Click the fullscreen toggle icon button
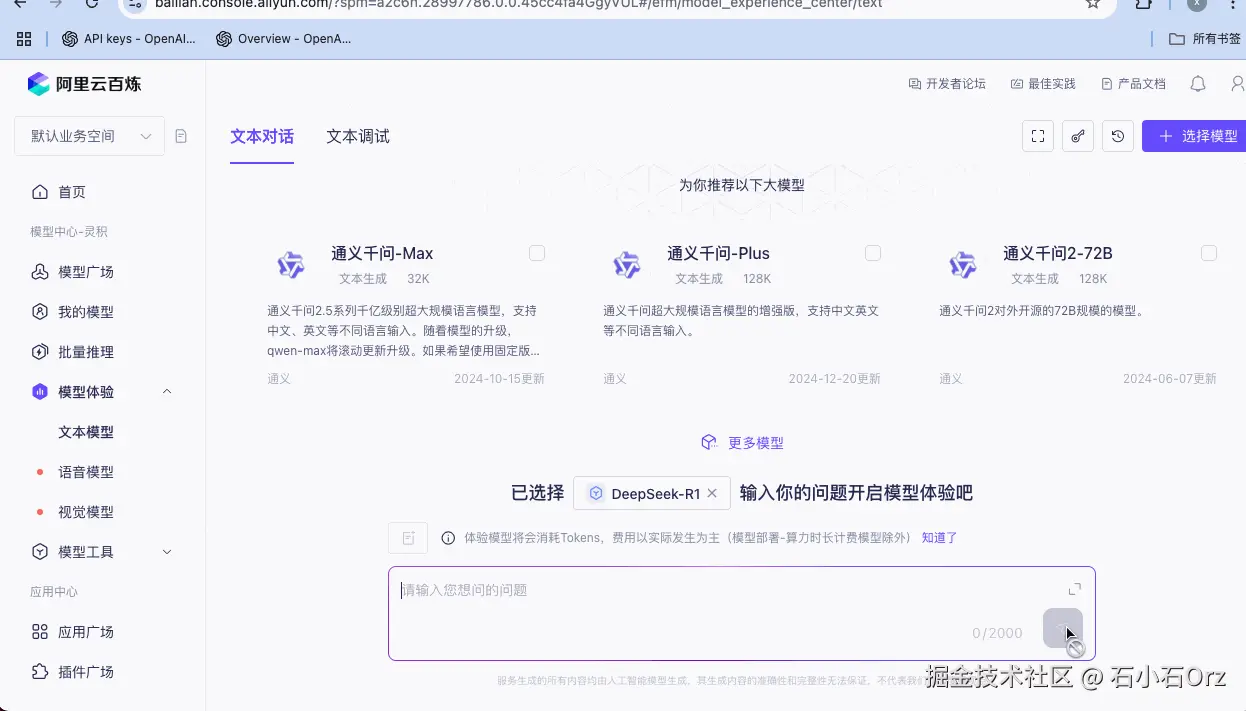Image resolution: width=1246 pixels, height=711 pixels. pyautogui.click(x=1038, y=136)
